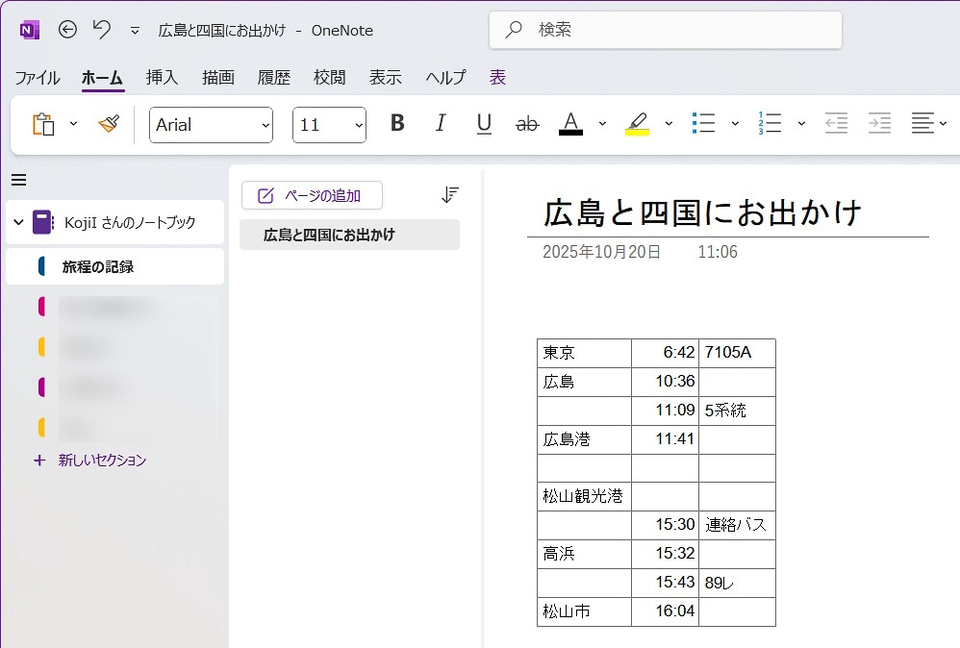Click the page date 2025年10月20日
The height and width of the screenshot is (648, 960).
pyautogui.click(x=601, y=252)
